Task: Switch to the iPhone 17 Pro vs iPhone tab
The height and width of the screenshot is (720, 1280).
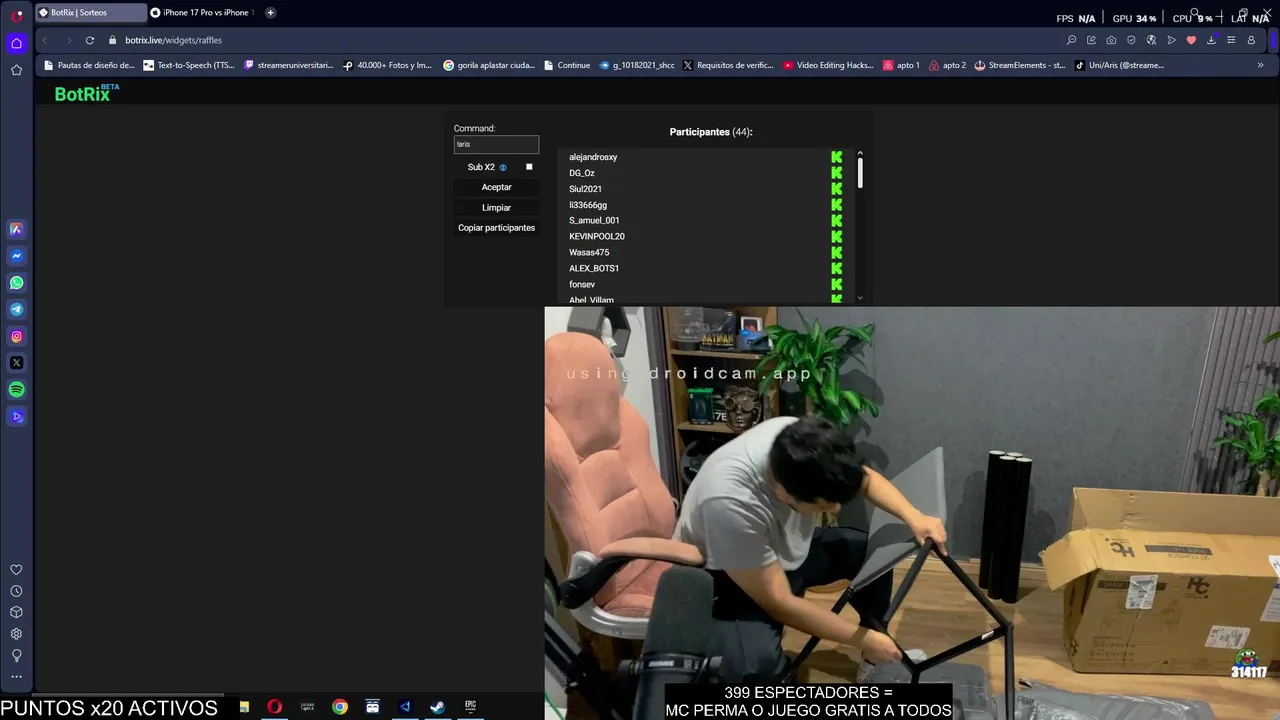Action: coord(203,13)
